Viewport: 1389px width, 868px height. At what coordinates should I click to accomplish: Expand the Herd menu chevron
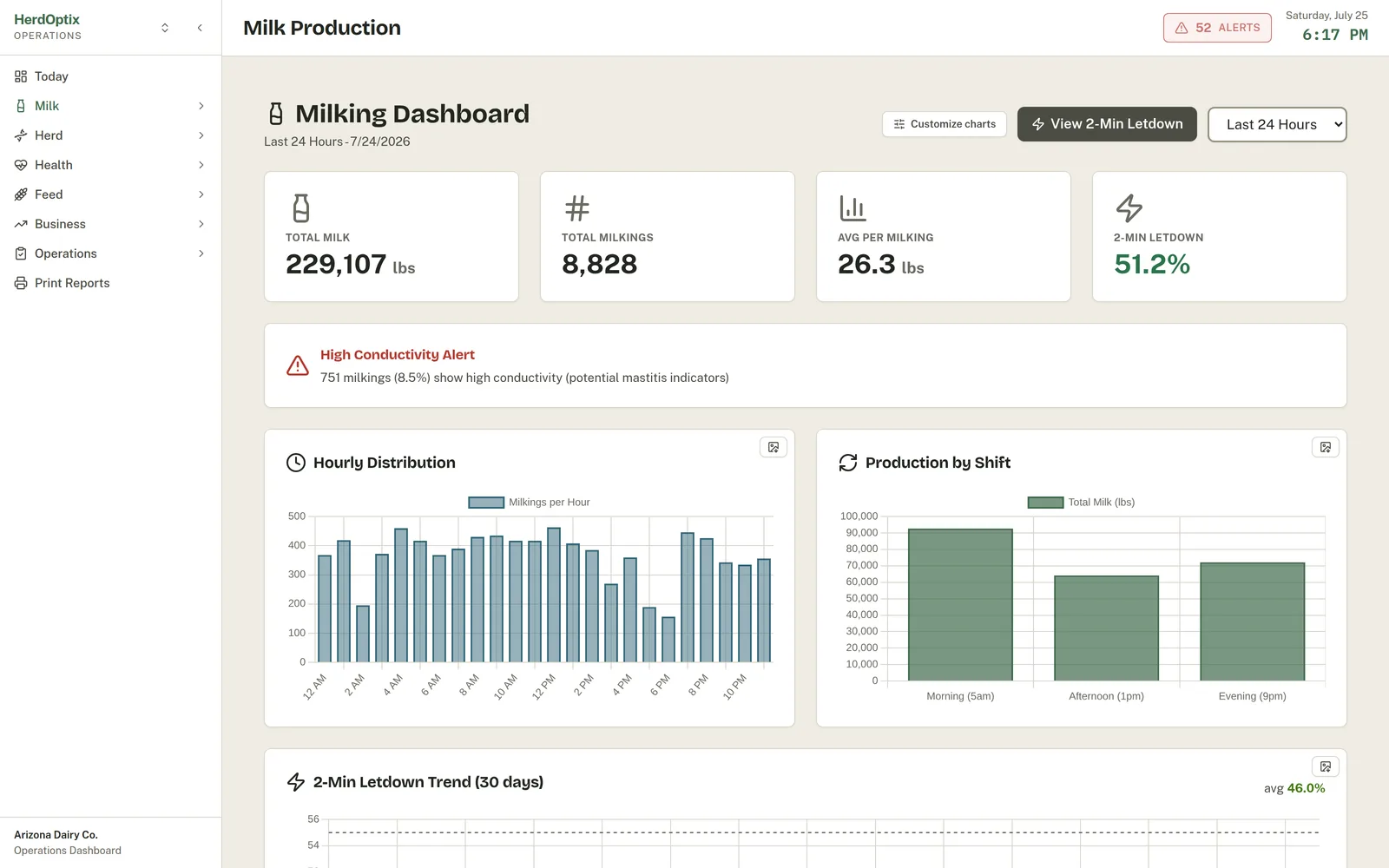(x=201, y=135)
